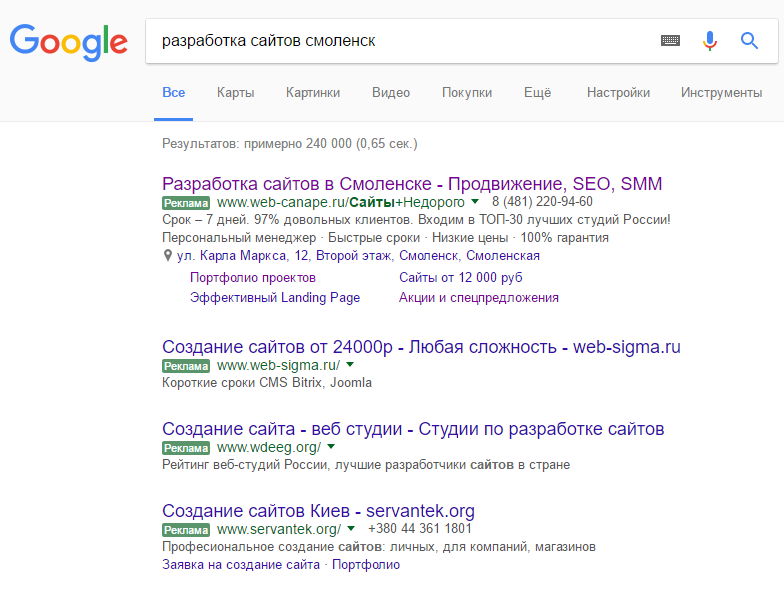This screenshot has width=784, height=592.
Task: Click Реклама badge for web-sigma.ru
Action: click(x=186, y=366)
